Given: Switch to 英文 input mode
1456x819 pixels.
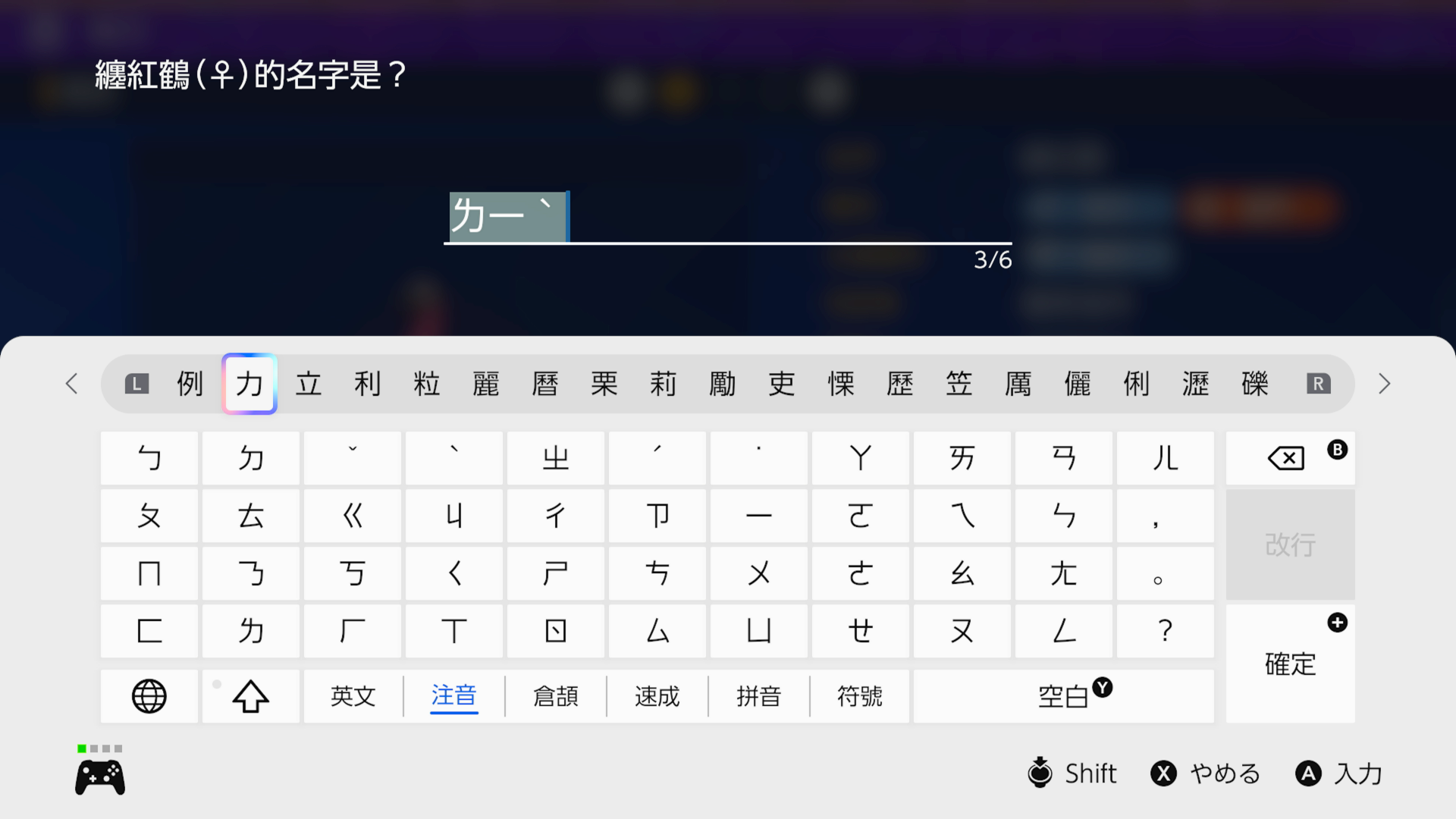Looking at the screenshot, I should (353, 695).
